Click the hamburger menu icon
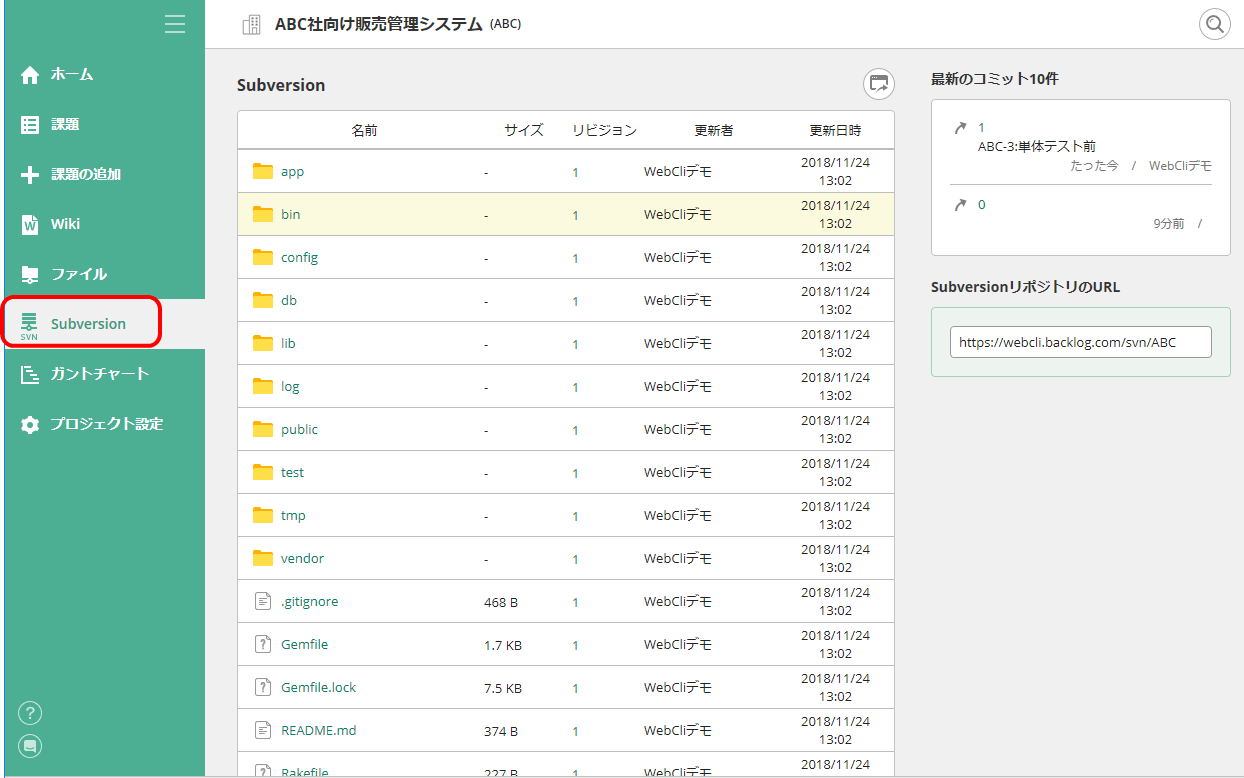1244x778 pixels. pyautogui.click(x=175, y=23)
